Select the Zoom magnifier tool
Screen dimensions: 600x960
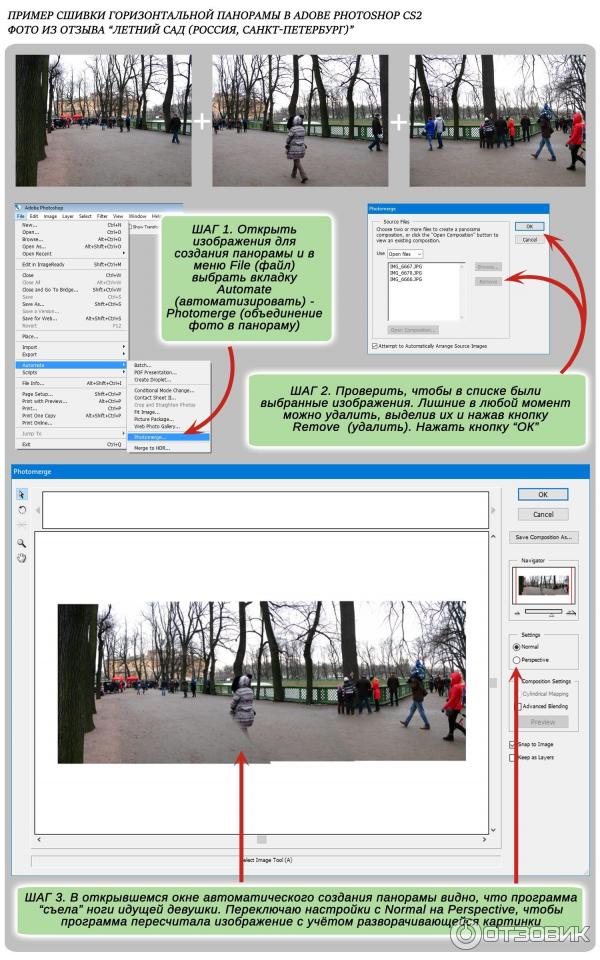click(22, 543)
